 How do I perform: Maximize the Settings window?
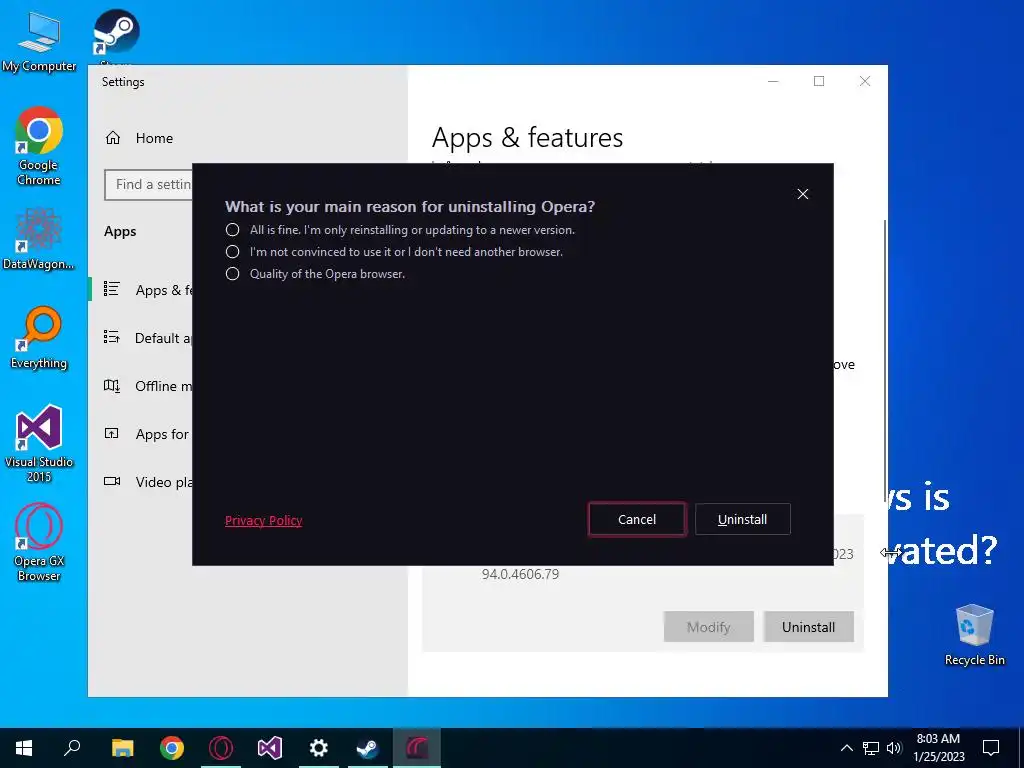(819, 81)
